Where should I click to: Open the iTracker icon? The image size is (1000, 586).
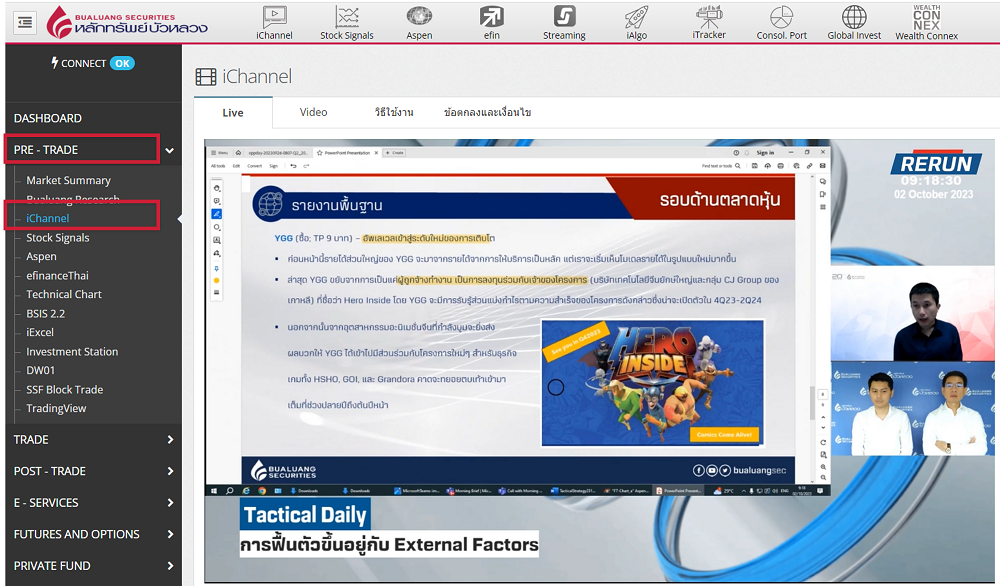(709, 23)
